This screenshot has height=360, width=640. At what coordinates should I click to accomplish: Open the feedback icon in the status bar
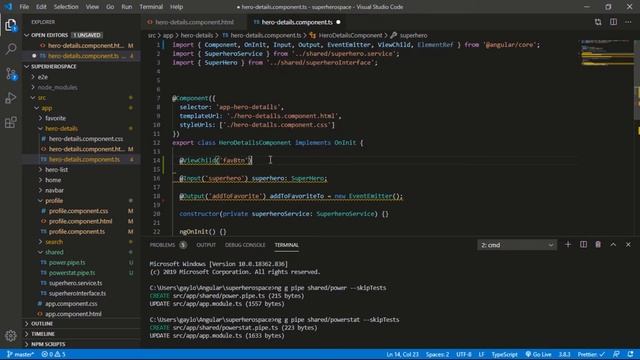click(x=616, y=354)
